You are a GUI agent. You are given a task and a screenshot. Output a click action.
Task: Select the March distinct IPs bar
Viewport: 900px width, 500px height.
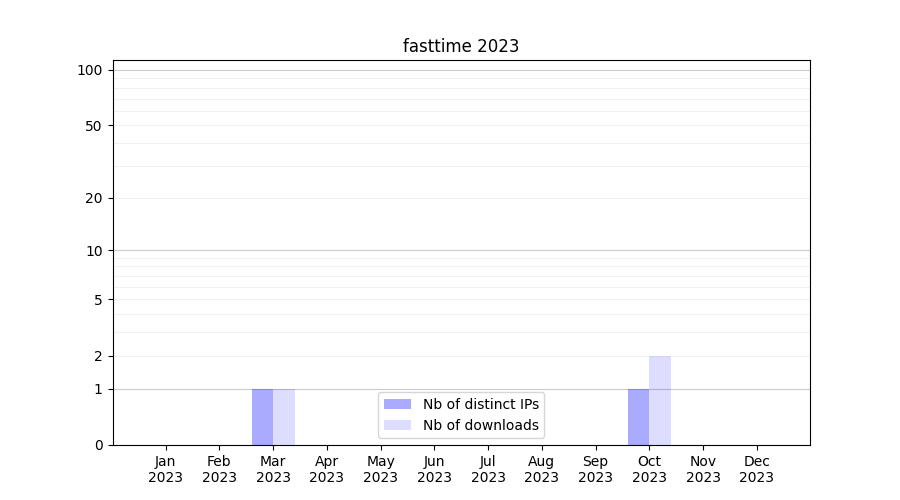(x=262, y=417)
